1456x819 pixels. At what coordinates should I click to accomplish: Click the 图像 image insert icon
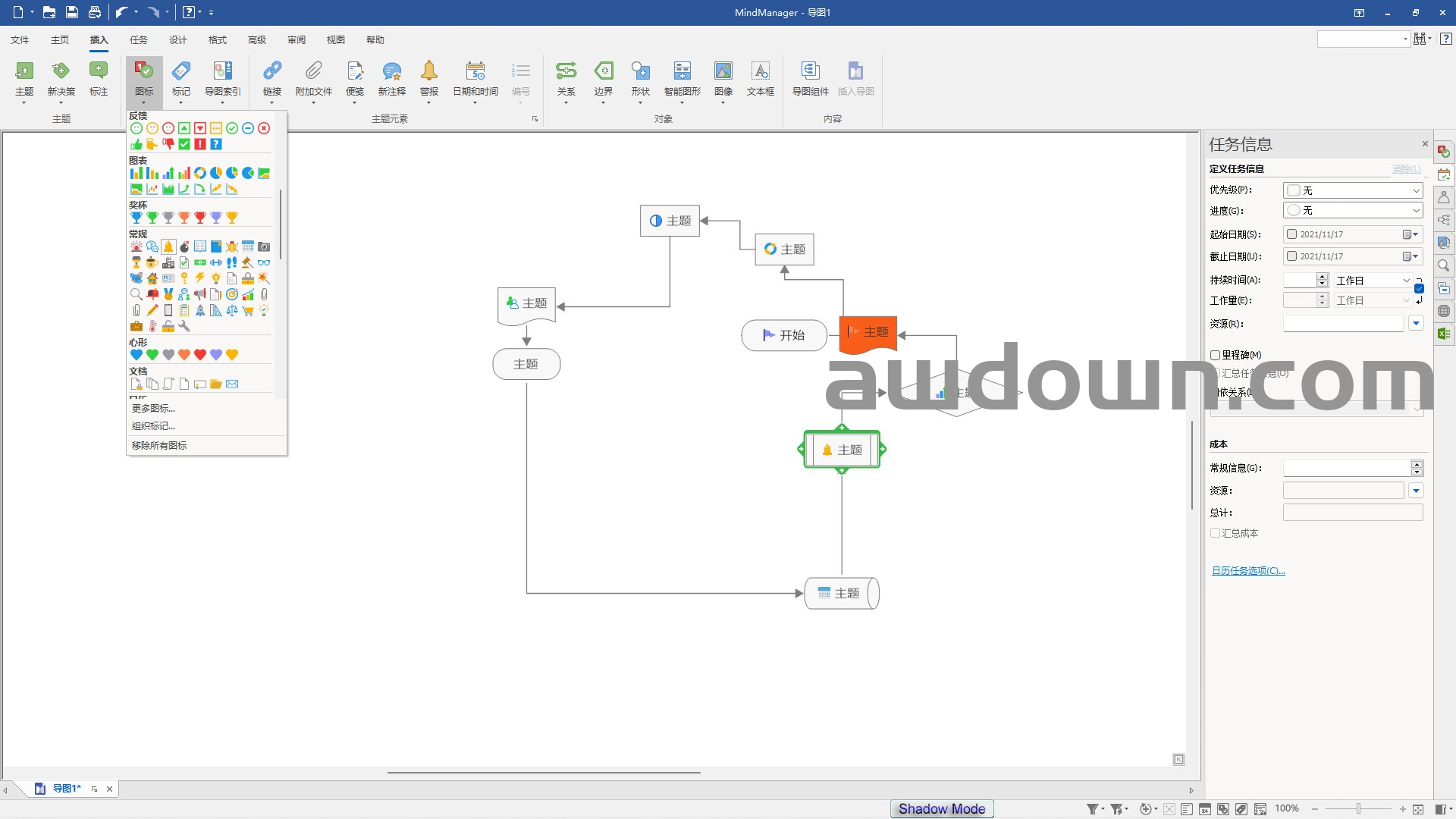click(723, 71)
